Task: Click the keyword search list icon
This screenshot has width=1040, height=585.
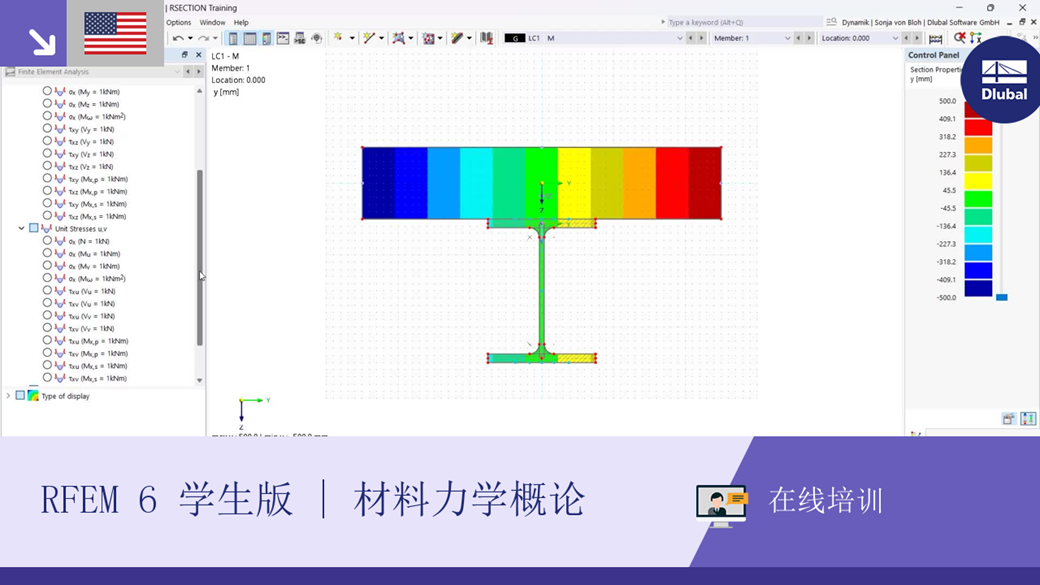Action: pyautogui.click(x=831, y=22)
